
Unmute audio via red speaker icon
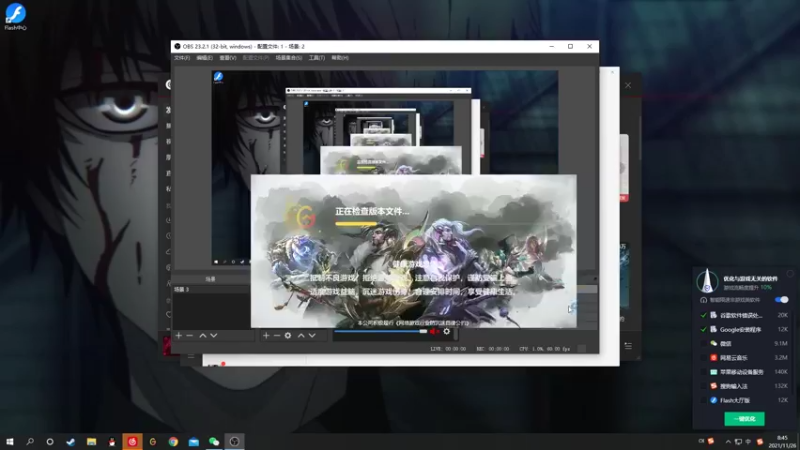pyautogui.click(x=434, y=332)
